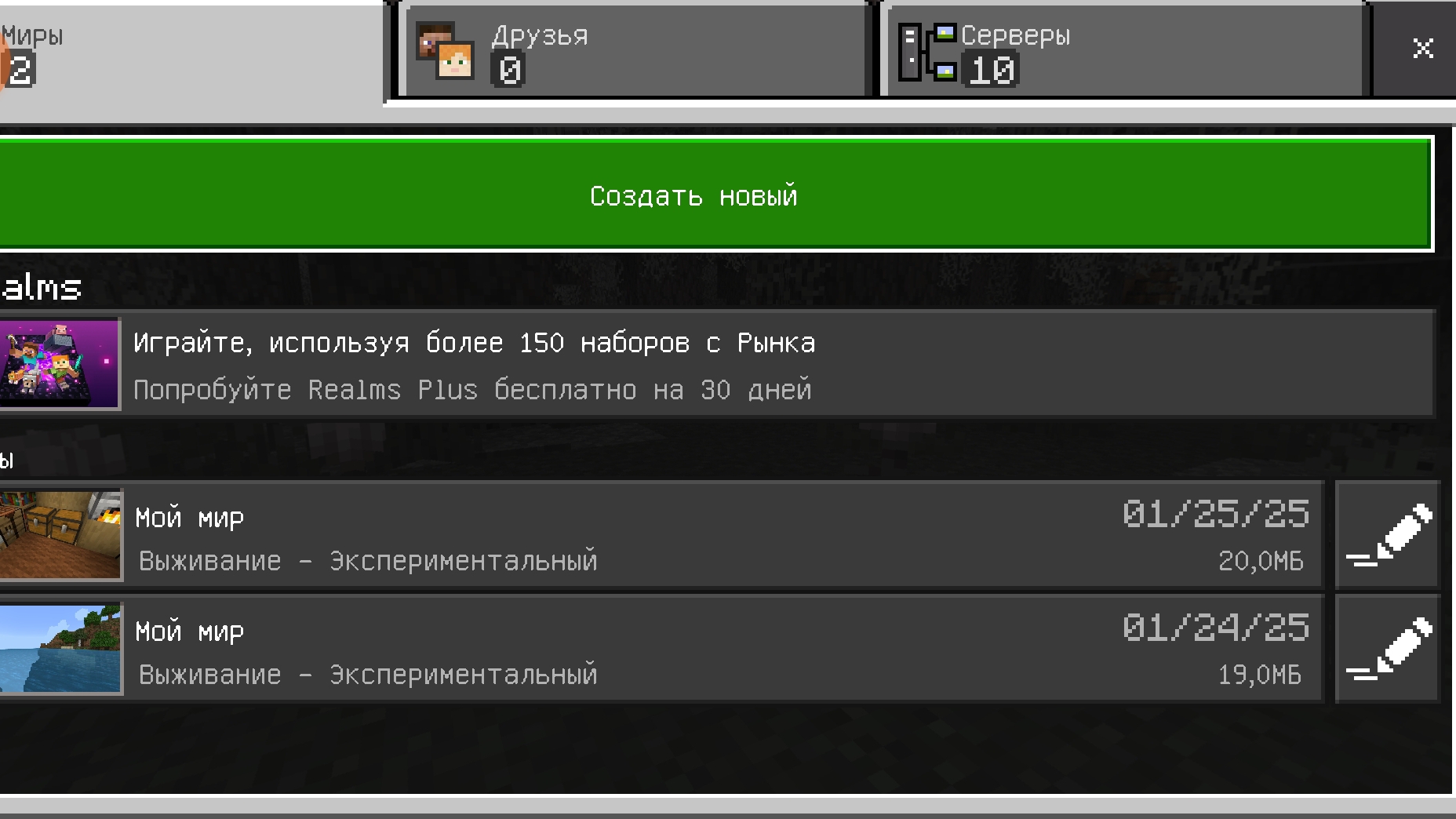Click the Создать новый button
Image resolution: width=1456 pixels, height=819 pixels.
pyautogui.click(x=715, y=195)
